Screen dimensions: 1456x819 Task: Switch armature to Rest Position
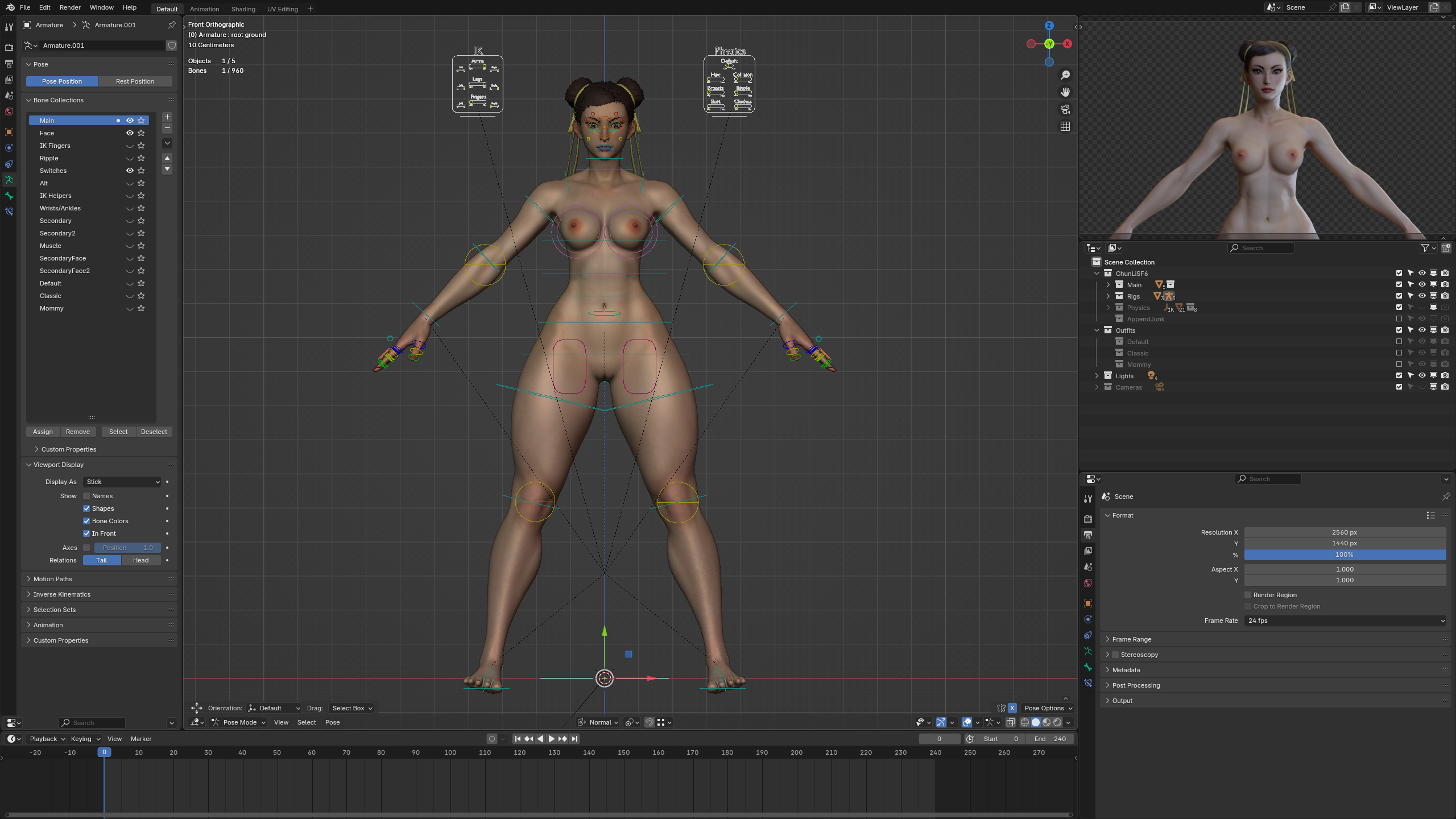tap(135, 81)
